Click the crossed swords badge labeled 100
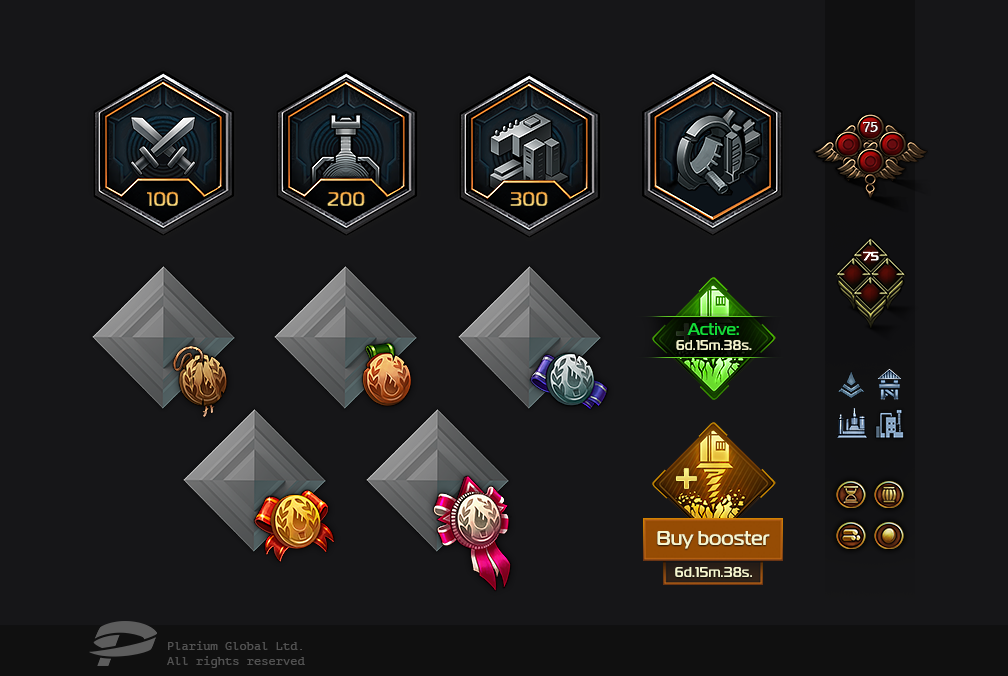Image resolution: width=1008 pixels, height=676 pixels. (163, 153)
